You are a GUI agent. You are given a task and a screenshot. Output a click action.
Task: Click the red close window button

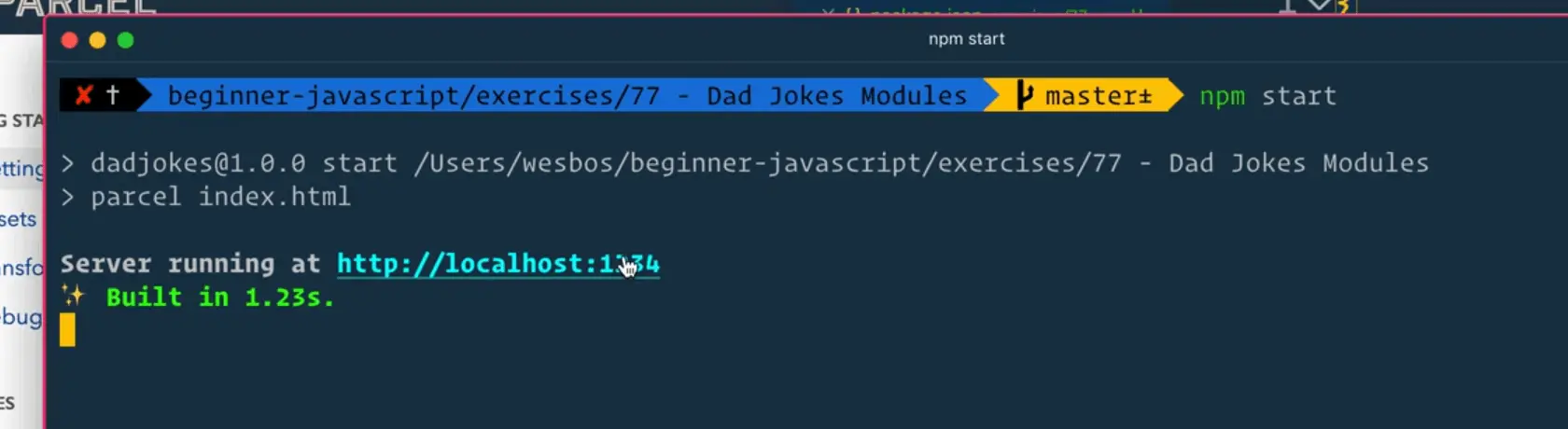69,40
